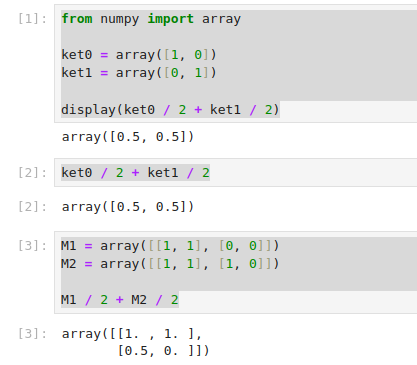Place cursor in ket0 assignment line

[x=139, y=55]
